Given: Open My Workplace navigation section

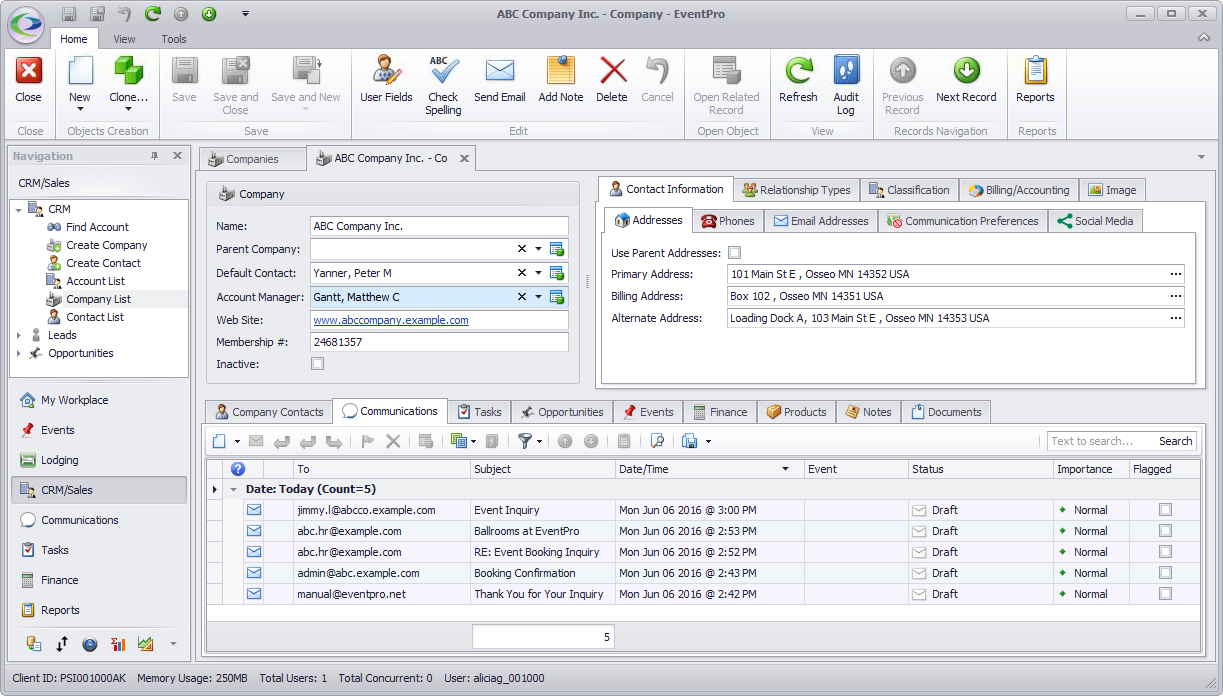Looking at the screenshot, I should coord(99,400).
